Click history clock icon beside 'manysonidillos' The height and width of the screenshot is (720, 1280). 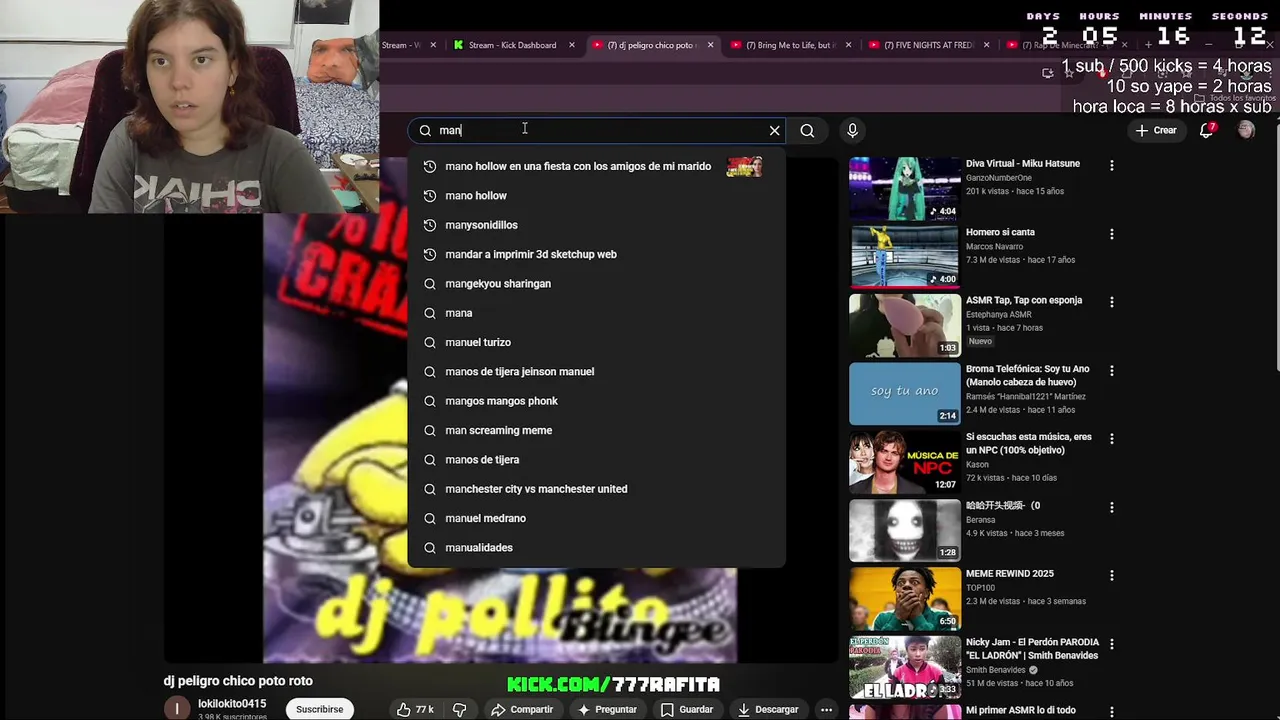pyautogui.click(x=430, y=225)
